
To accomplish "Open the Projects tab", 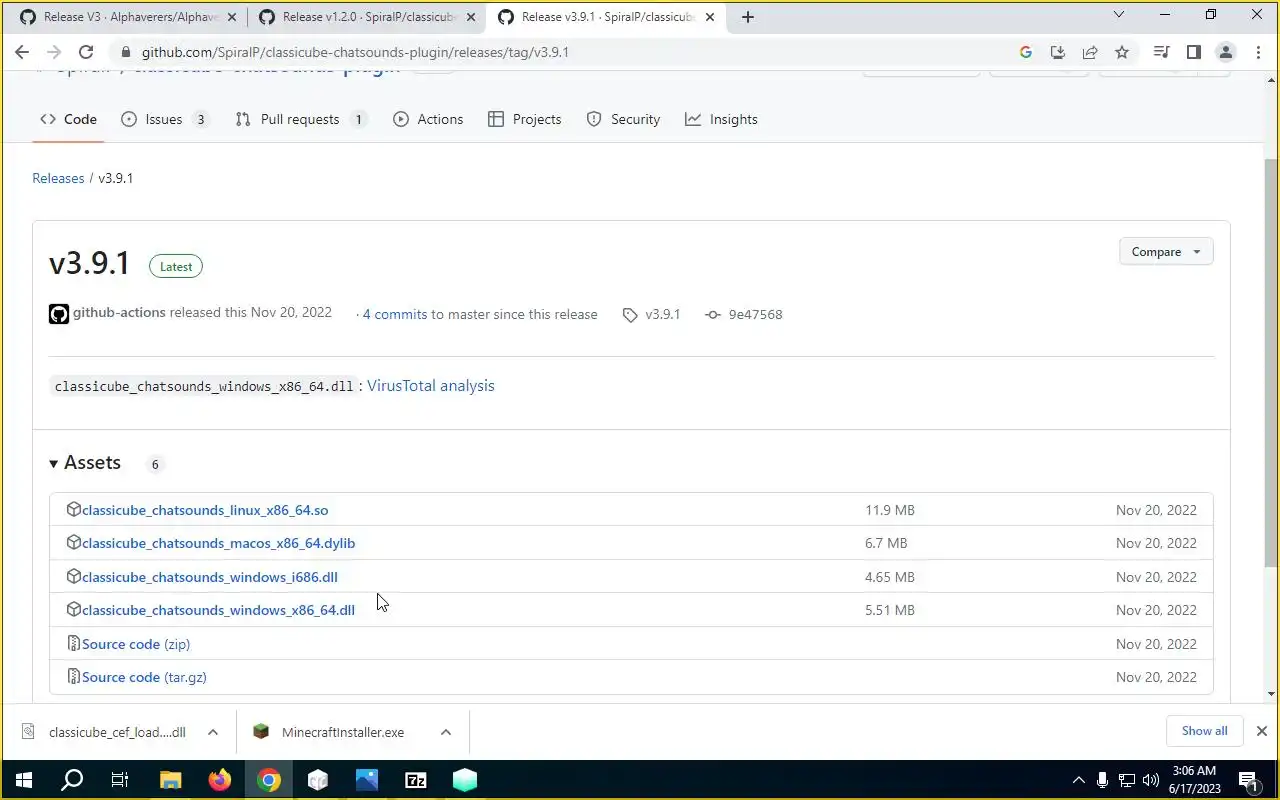I will click(x=525, y=119).
